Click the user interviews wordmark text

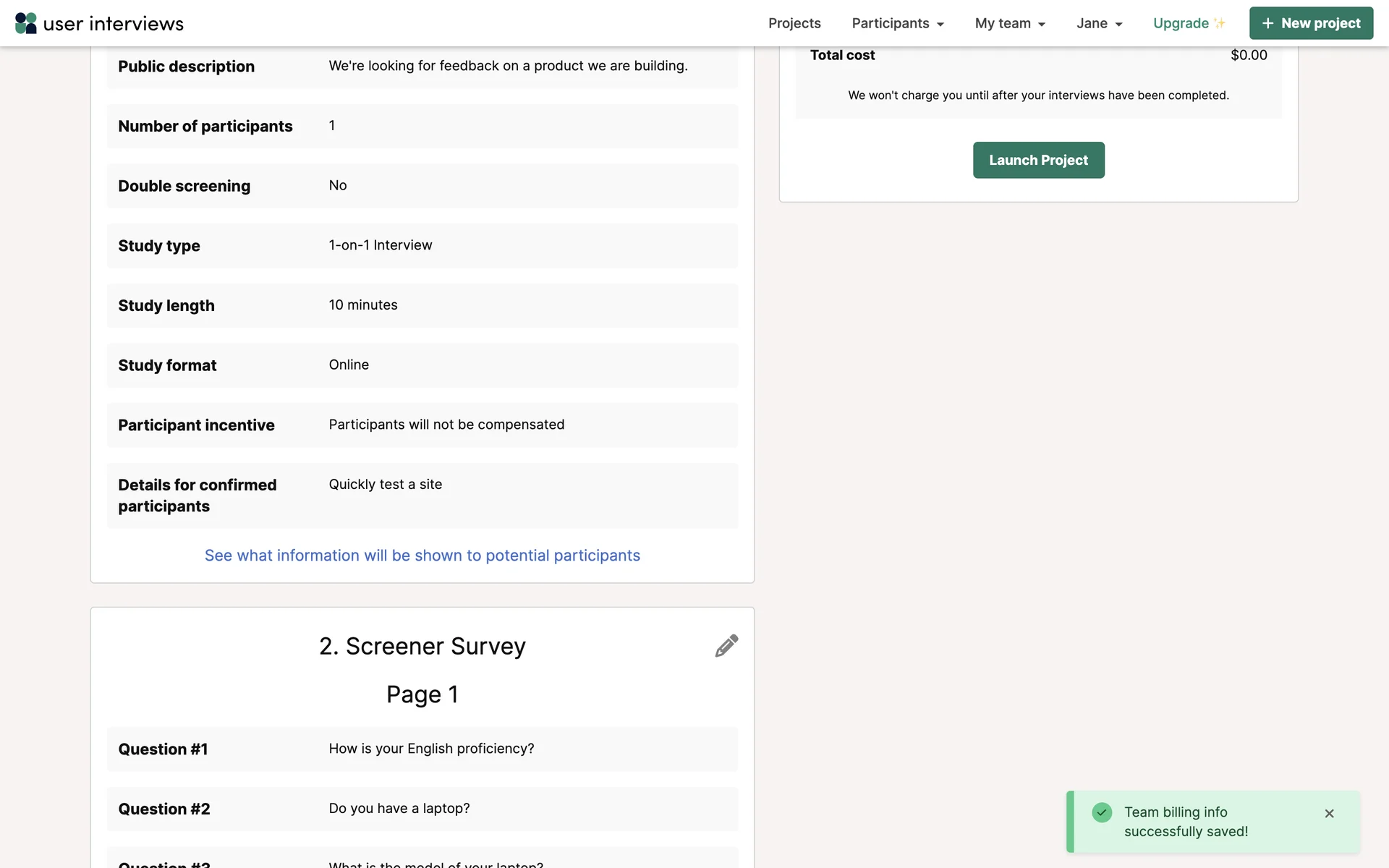pos(114,23)
